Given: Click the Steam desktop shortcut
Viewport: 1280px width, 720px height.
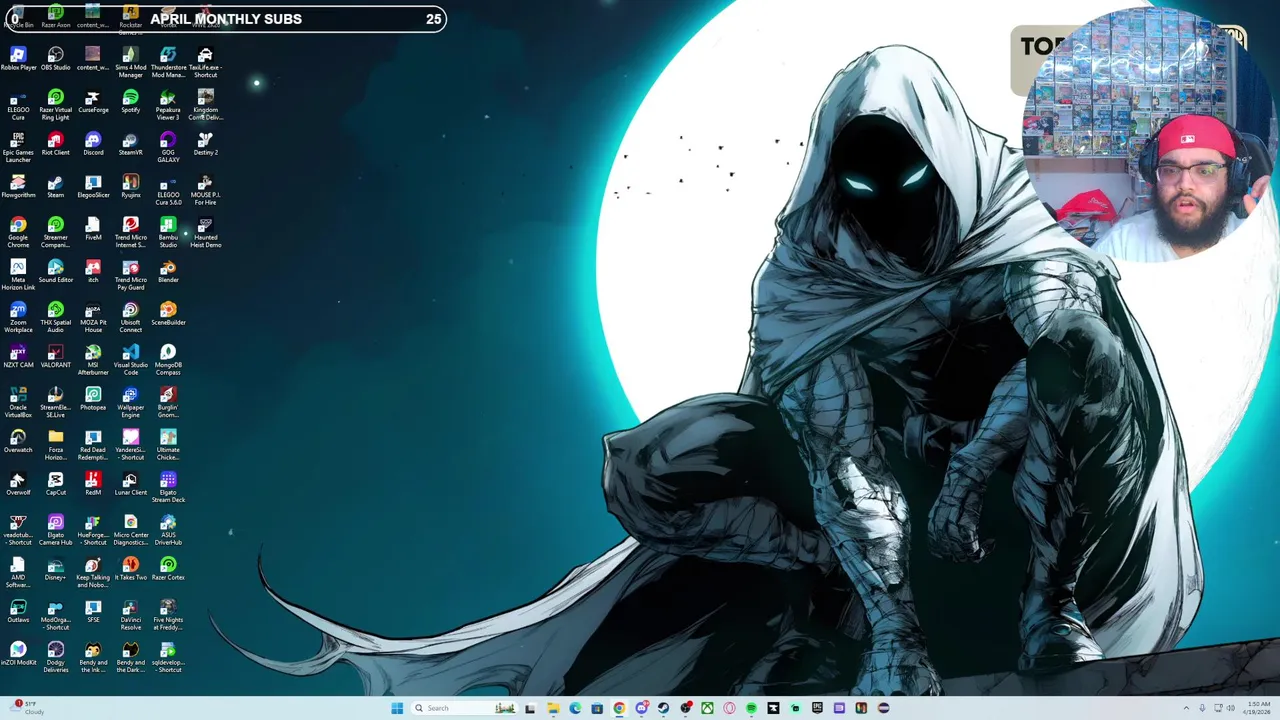Looking at the screenshot, I should [56, 186].
